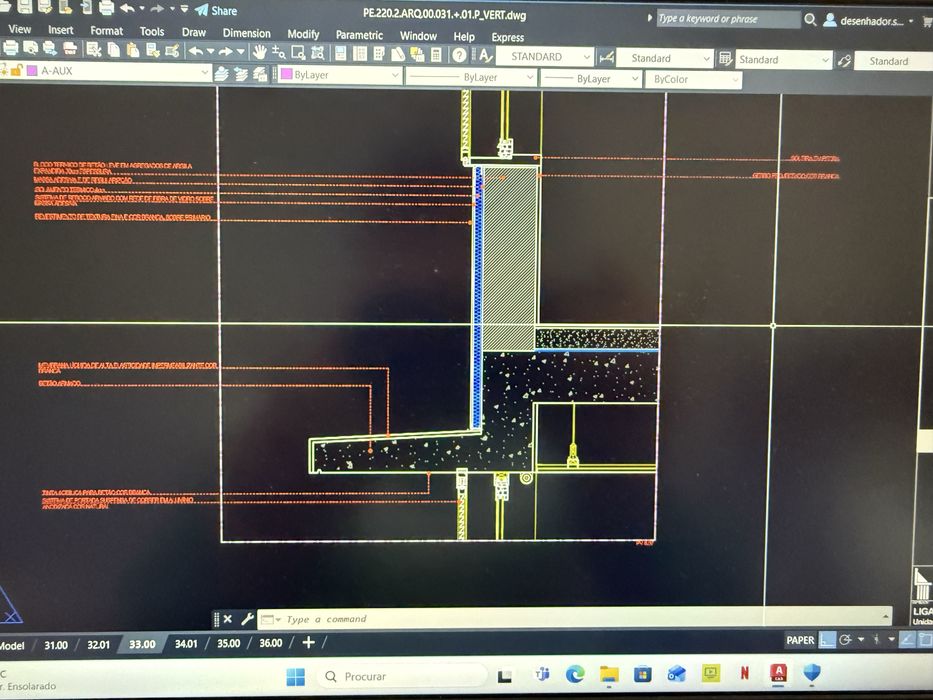Click the Help question mark icon
933x700 pixels.
coord(459,55)
